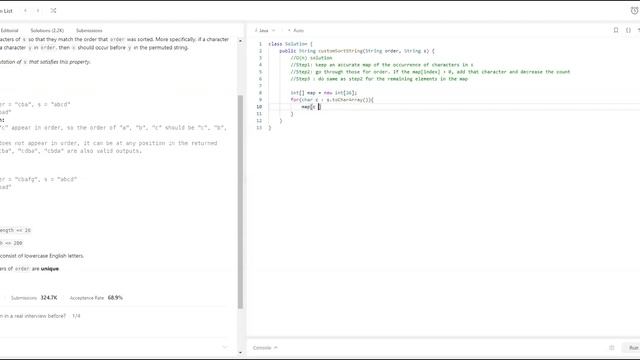Click the scrollbar down arrow in description
Screen dimensions: 640x360
pos(240,352)
